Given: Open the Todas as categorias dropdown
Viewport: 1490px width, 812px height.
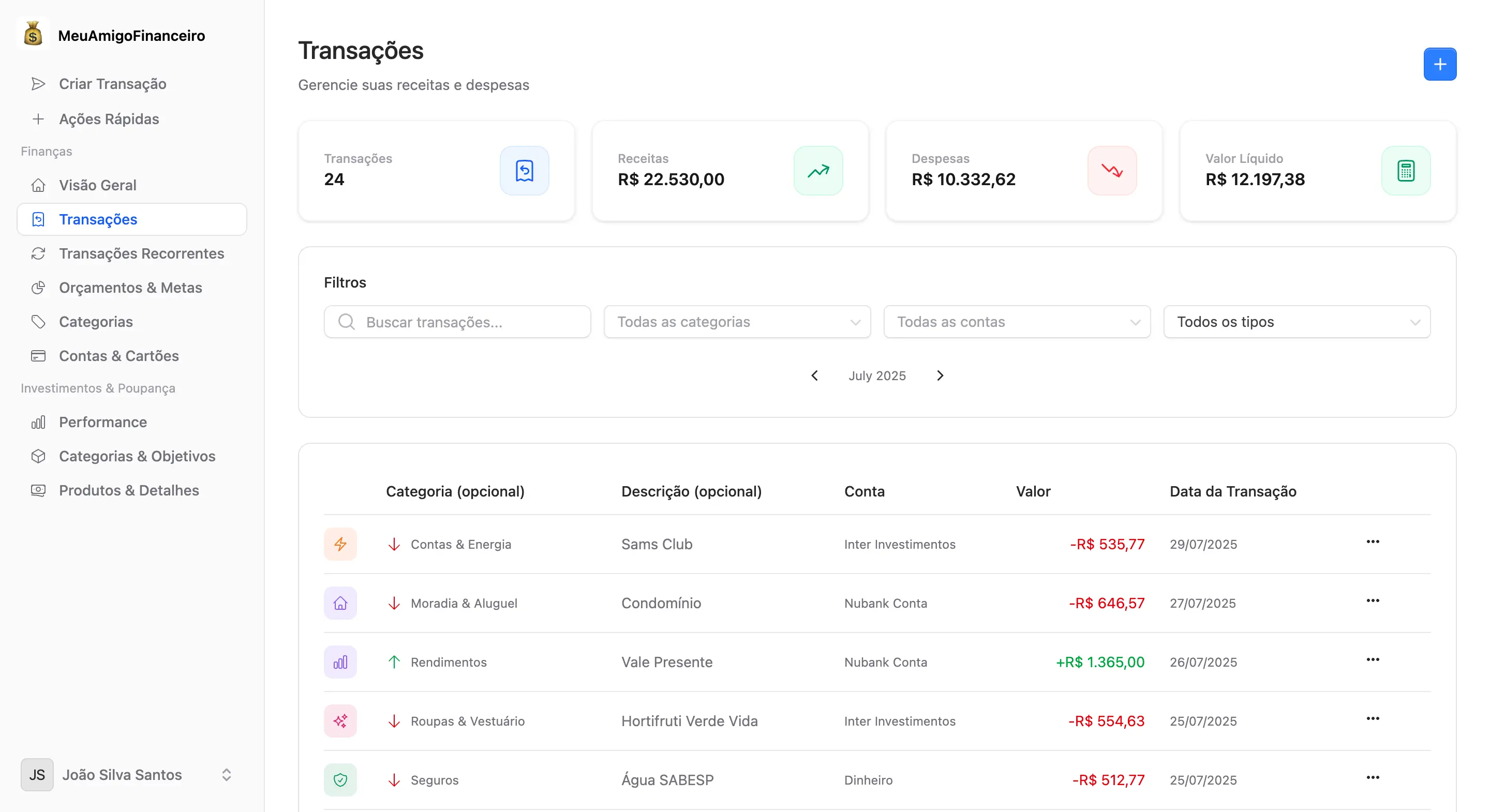Looking at the screenshot, I should 736,322.
